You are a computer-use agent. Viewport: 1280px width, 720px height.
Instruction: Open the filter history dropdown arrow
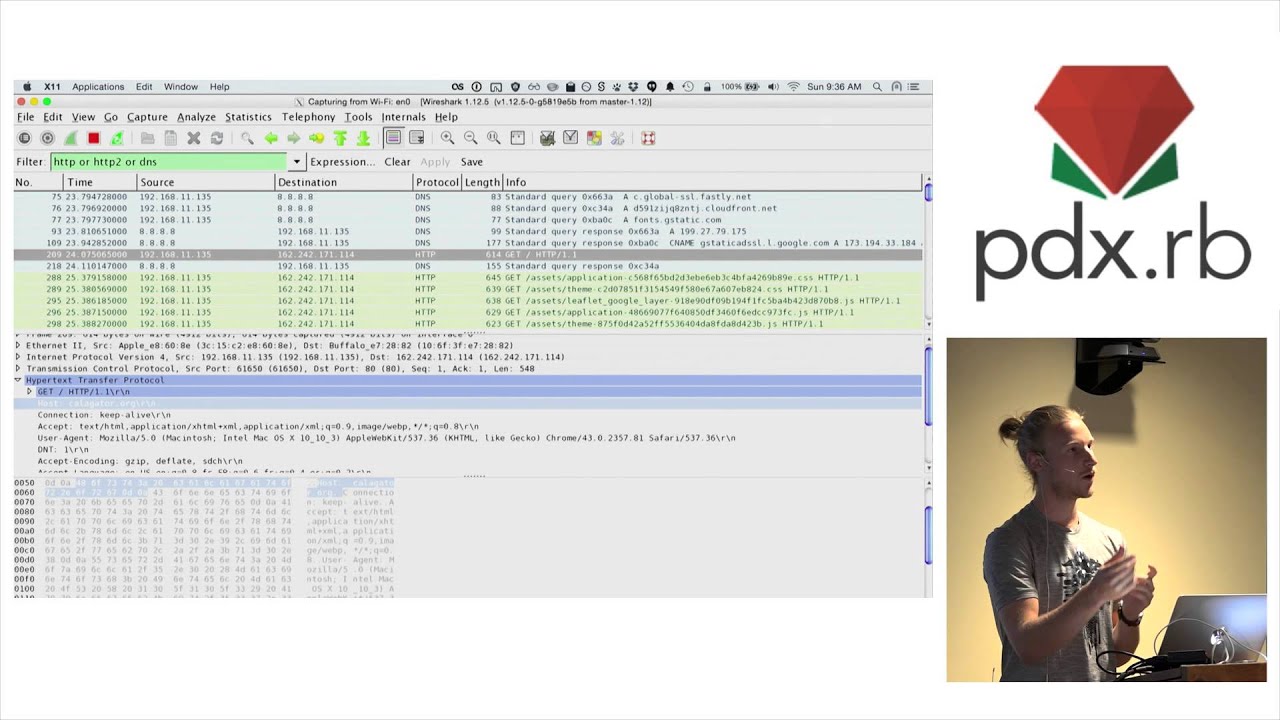click(296, 162)
